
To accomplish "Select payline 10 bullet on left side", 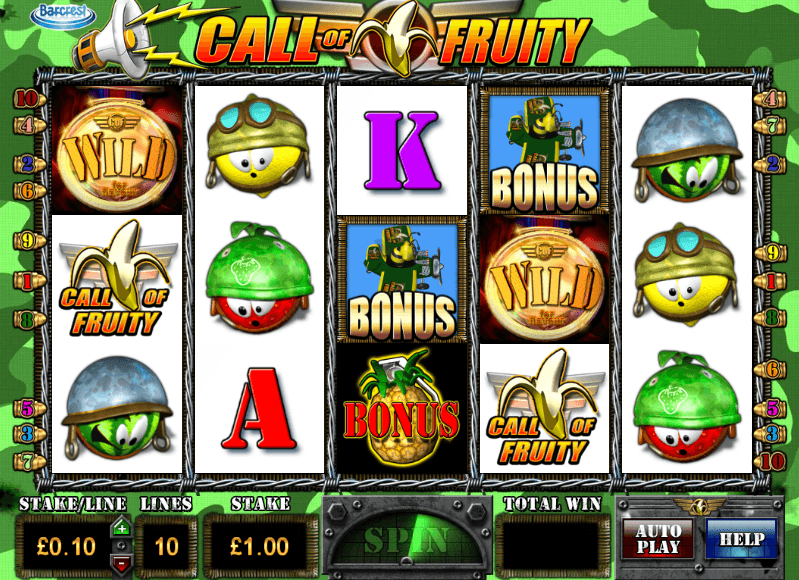I will [x=29, y=98].
